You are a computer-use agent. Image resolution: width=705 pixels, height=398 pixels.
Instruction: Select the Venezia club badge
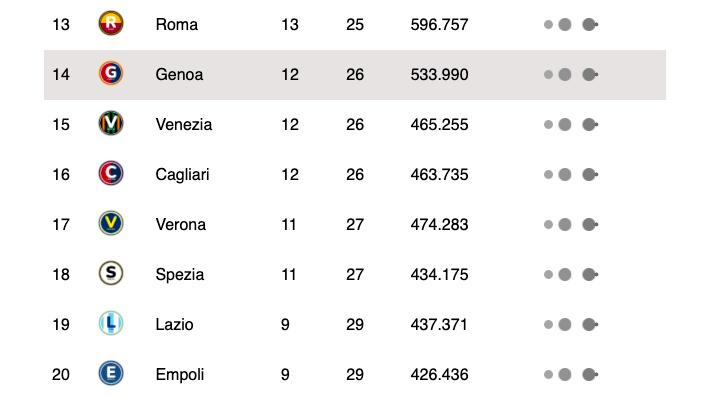[111, 123]
